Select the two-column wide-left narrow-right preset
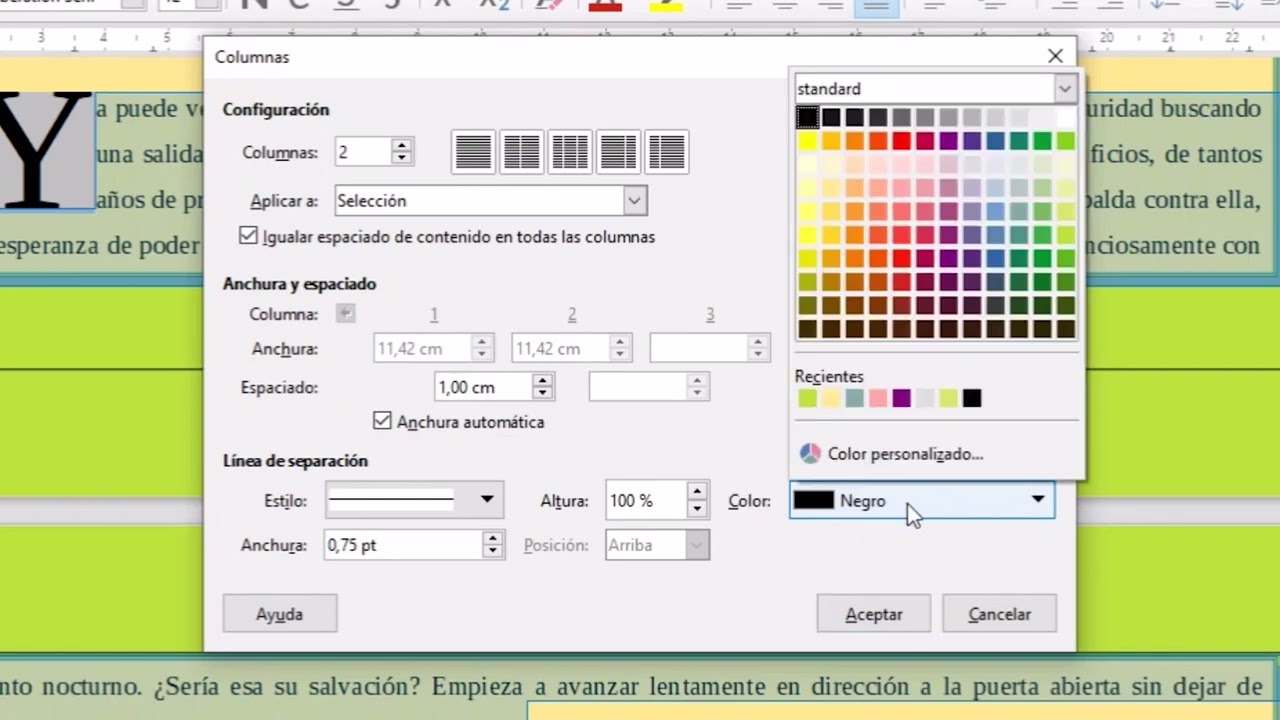Image resolution: width=1280 pixels, height=720 pixels. [x=618, y=153]
